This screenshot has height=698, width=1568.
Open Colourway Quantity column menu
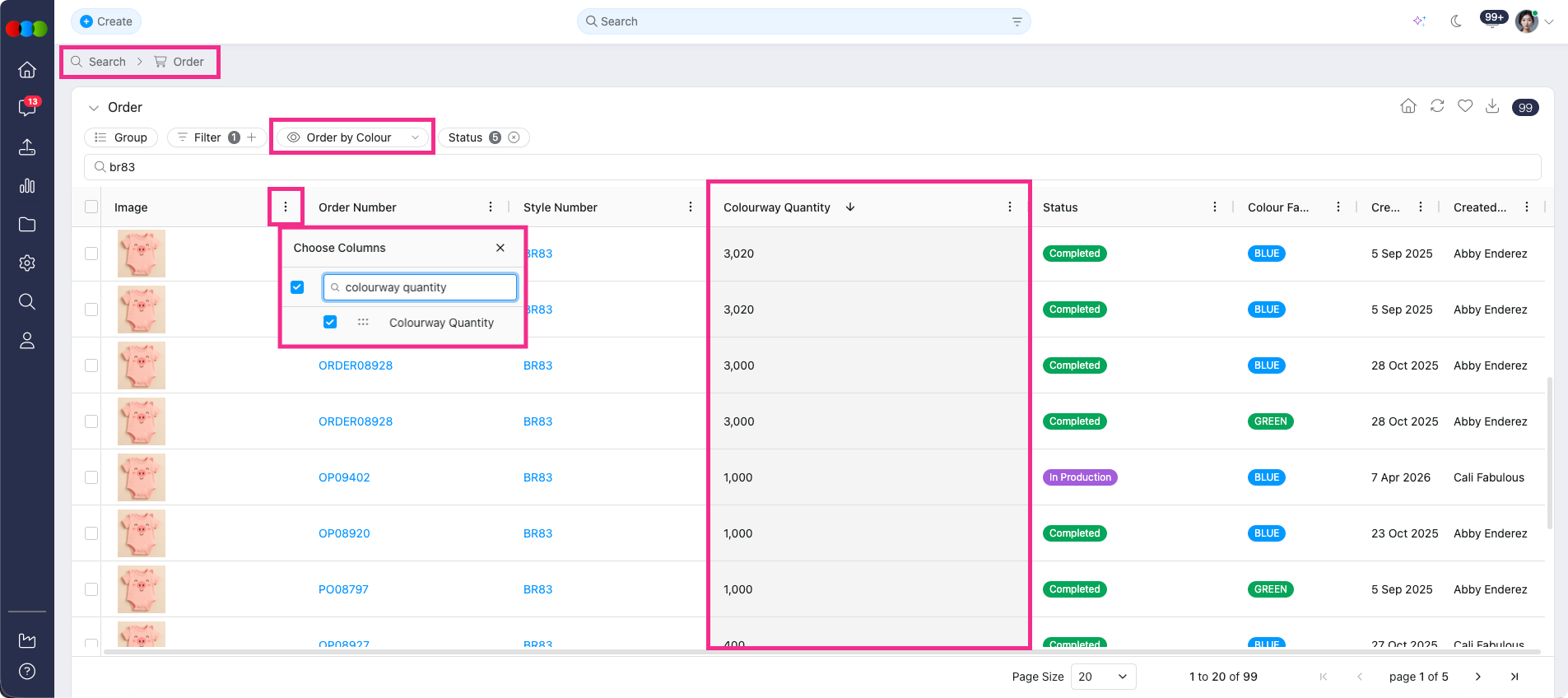(1010, 207)
